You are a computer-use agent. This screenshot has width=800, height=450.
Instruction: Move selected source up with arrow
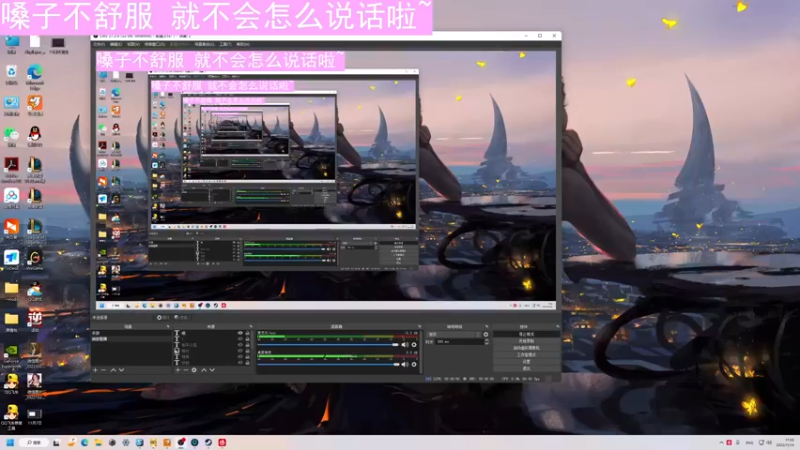pos(204,370)
